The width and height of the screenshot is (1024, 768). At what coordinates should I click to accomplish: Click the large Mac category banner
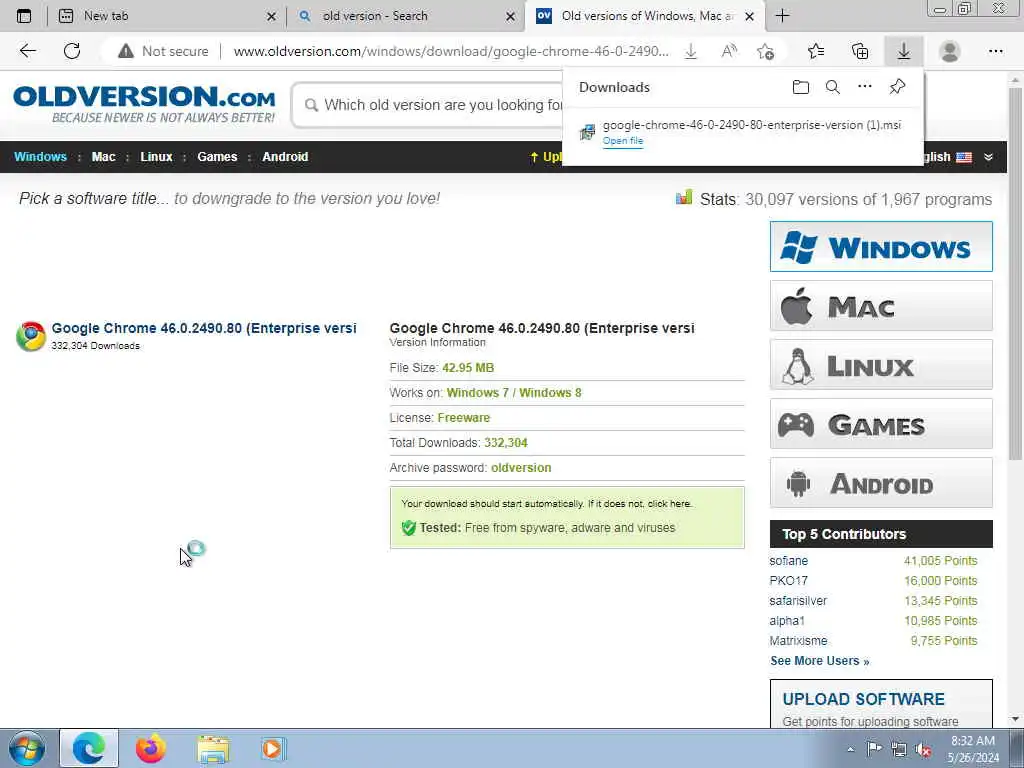pos(881,306)
